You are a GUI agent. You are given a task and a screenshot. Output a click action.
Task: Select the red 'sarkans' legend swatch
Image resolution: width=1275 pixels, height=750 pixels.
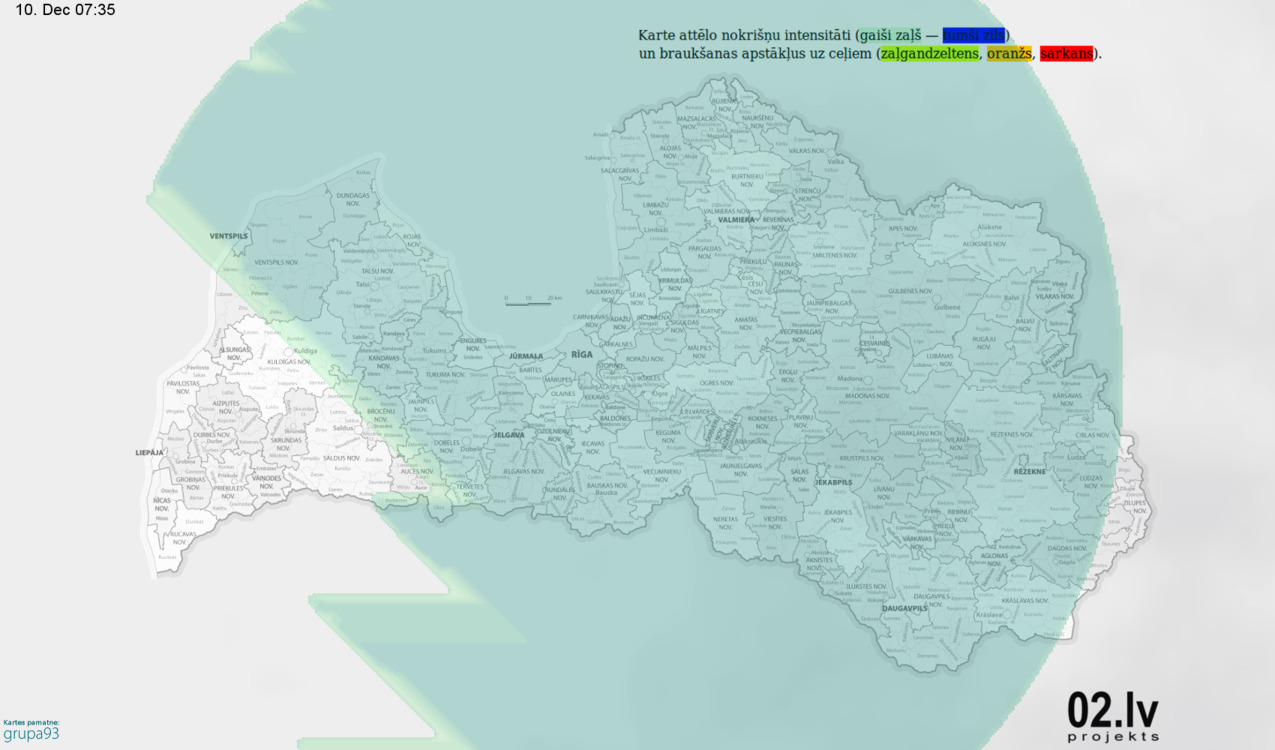pos(1066,54)
